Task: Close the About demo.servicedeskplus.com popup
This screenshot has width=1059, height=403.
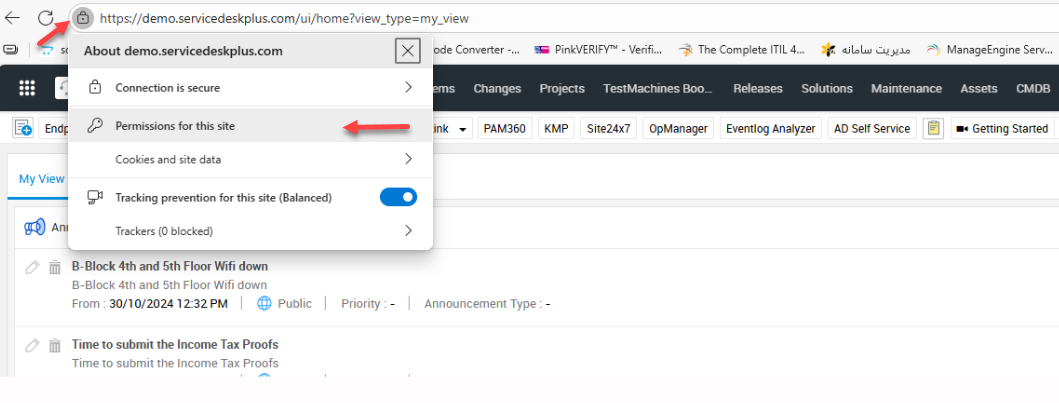Action: point(407,51)
